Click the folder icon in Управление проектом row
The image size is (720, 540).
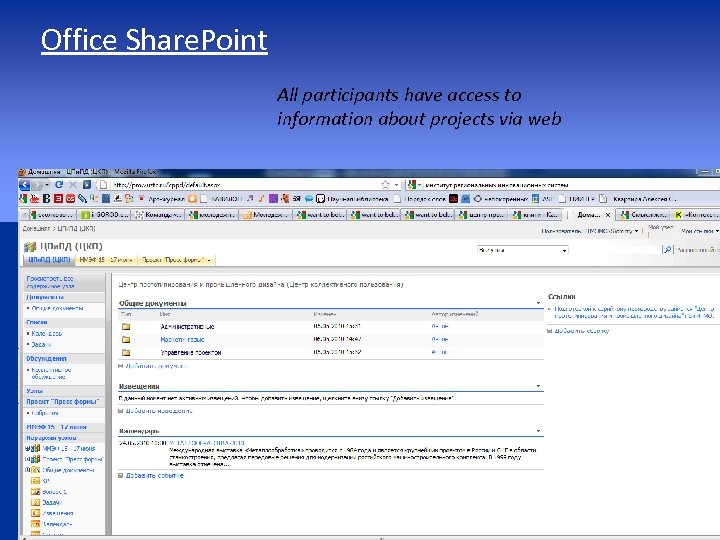(126, 353)
